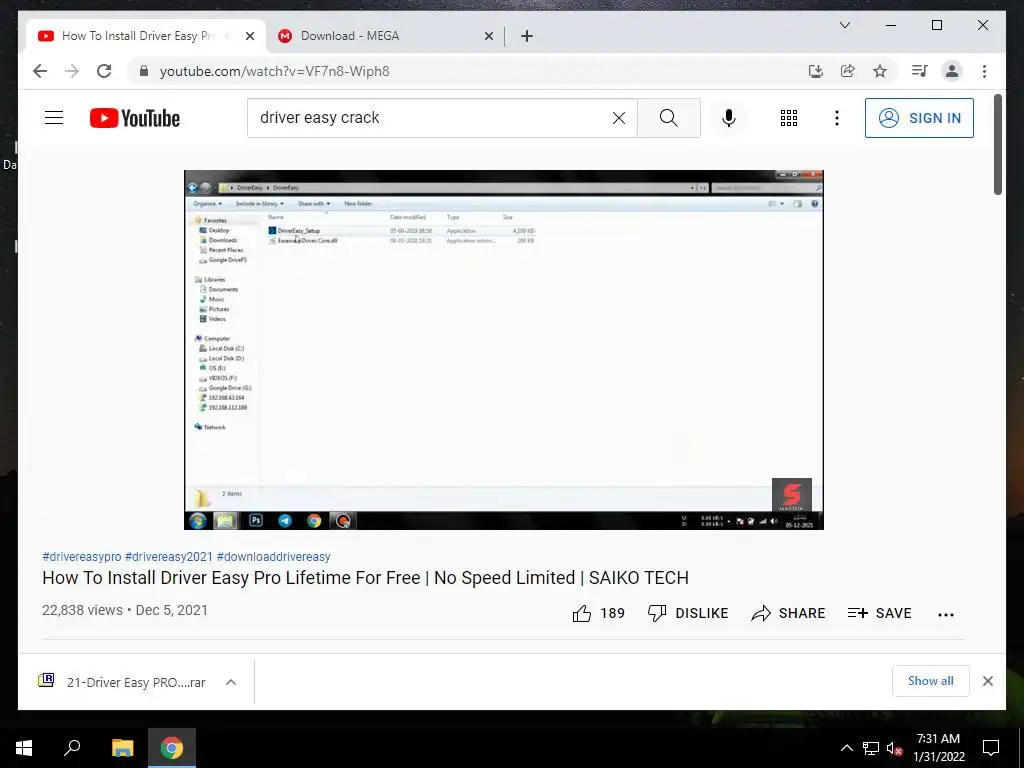
Task: Expand download item options chevron
Action: [231, 682]
